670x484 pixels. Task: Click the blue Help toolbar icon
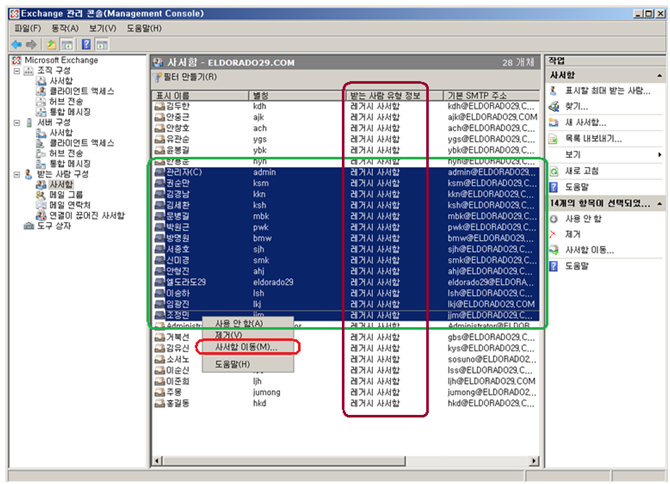pyautogui.click(x=86, y=44)
